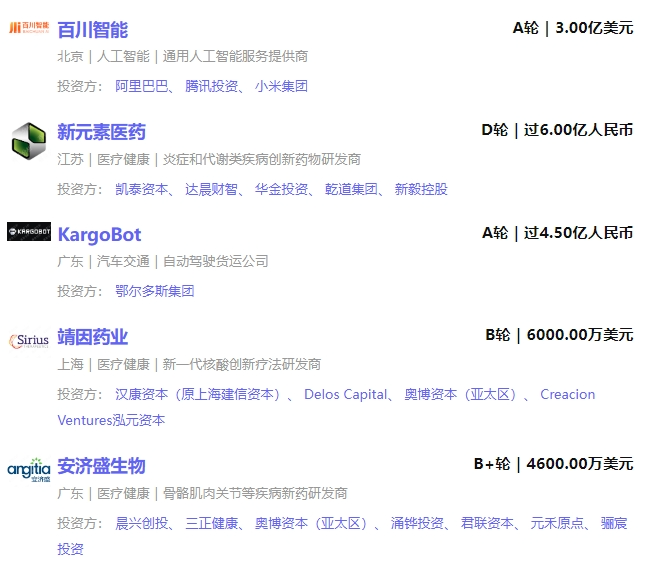Click the 骨骼肌肉关节等疾病新药研发商 description text
Image resolution: width=659 pixels, height=566 pixels.
[x=255, y=493]
